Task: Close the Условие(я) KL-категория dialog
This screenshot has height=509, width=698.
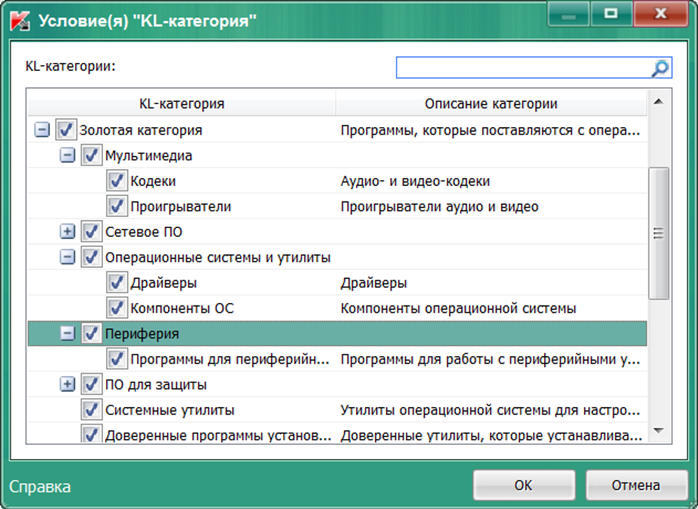Action: tap(660, 14)
